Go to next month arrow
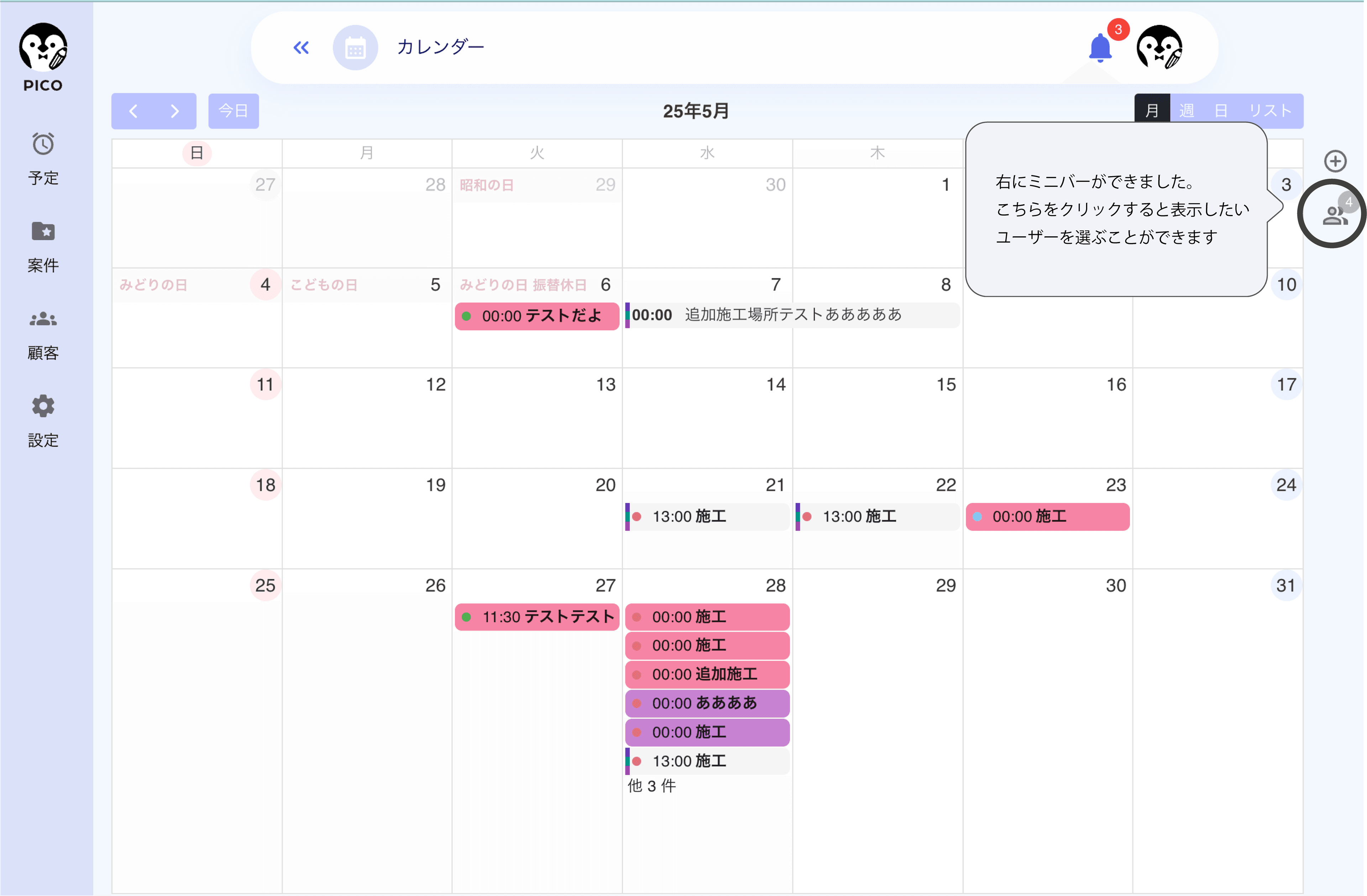Image resolution: width=1367 pixels, height=896 pixels. (175, 111)
